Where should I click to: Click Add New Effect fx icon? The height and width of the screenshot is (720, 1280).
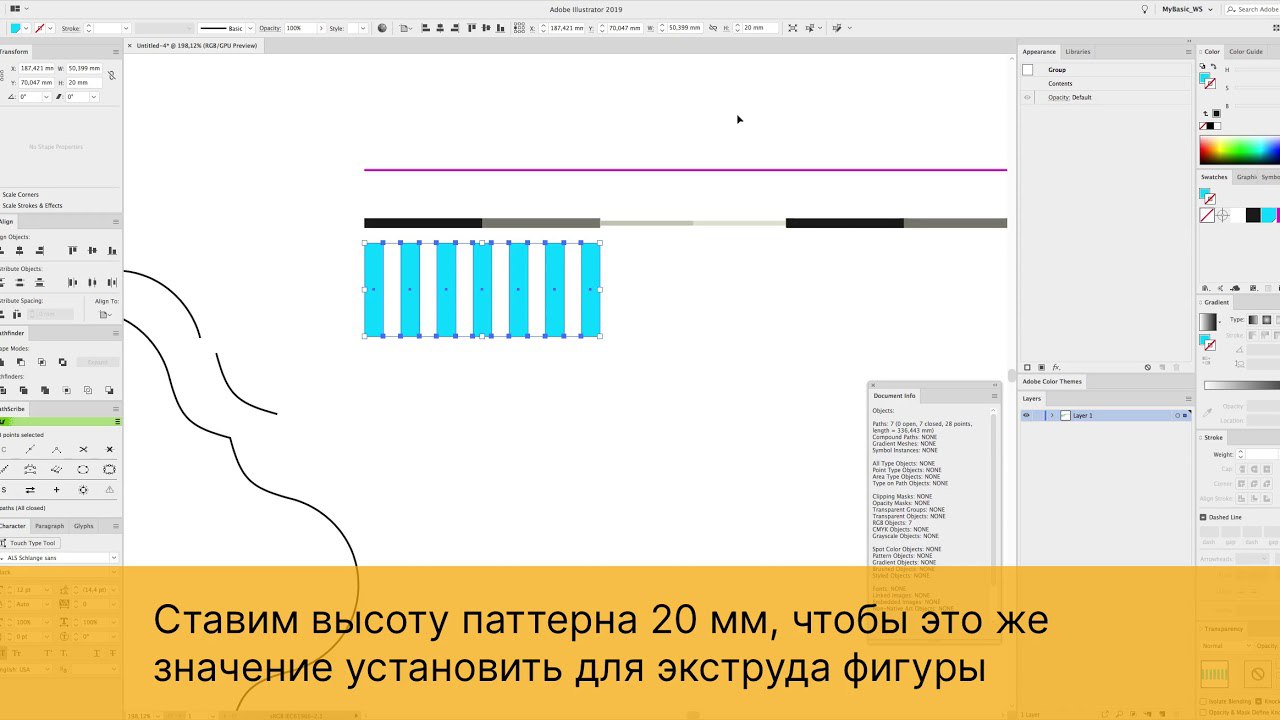pos(1056,367)
